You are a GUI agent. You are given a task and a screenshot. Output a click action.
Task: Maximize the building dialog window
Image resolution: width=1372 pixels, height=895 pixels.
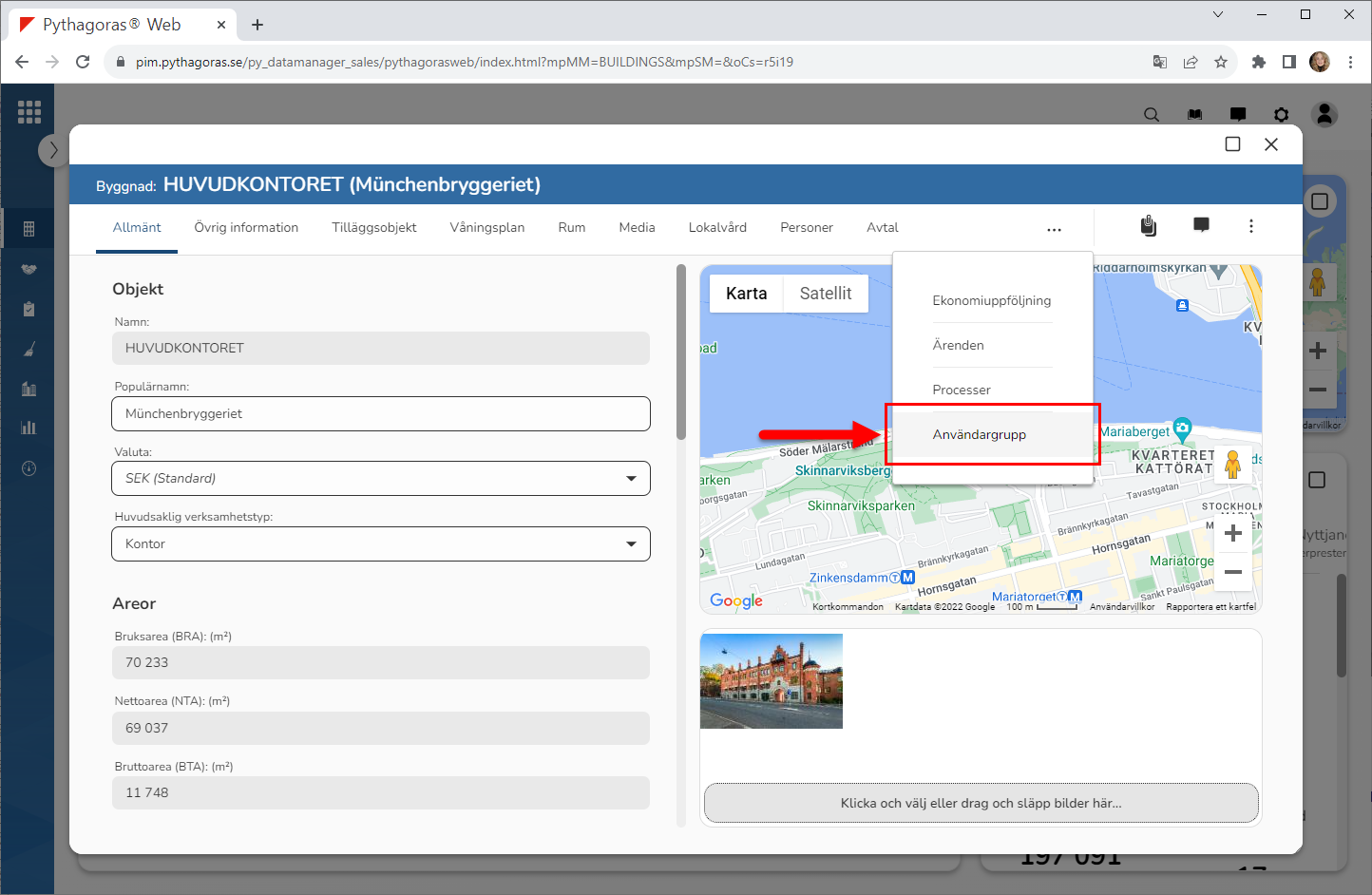(1232, 144)
